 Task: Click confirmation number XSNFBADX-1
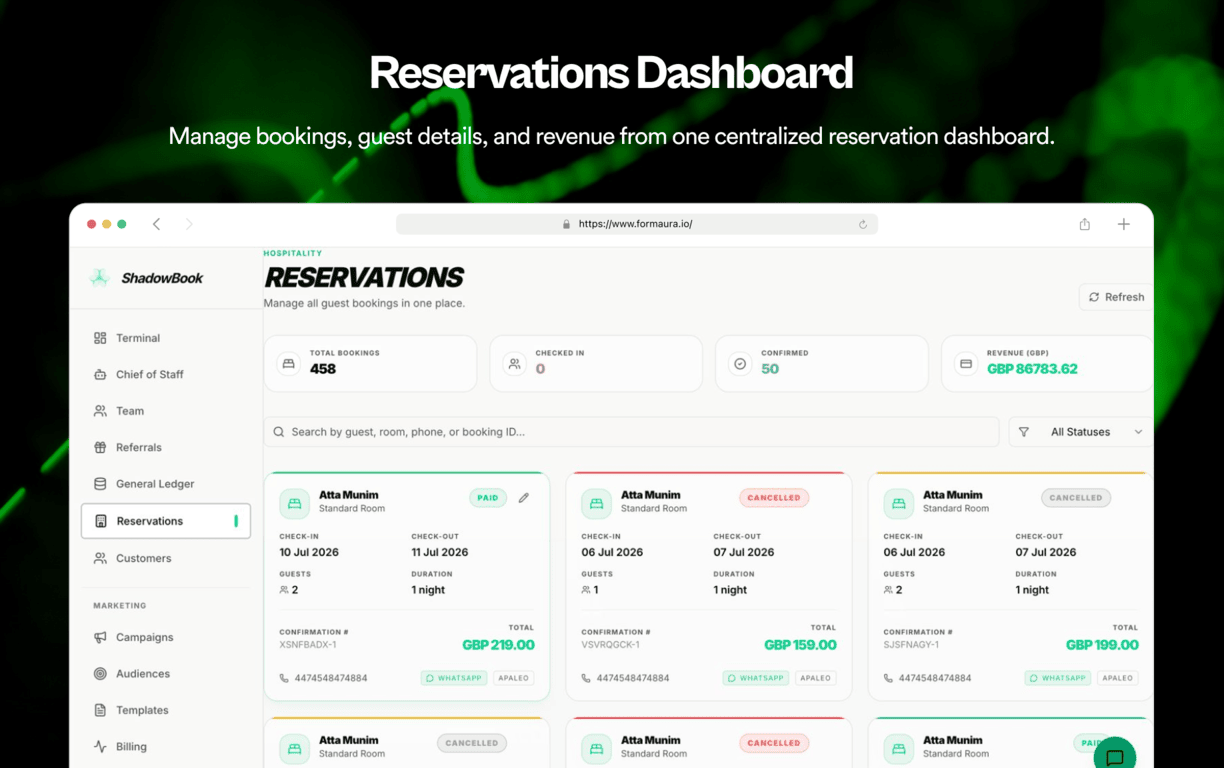308,645
